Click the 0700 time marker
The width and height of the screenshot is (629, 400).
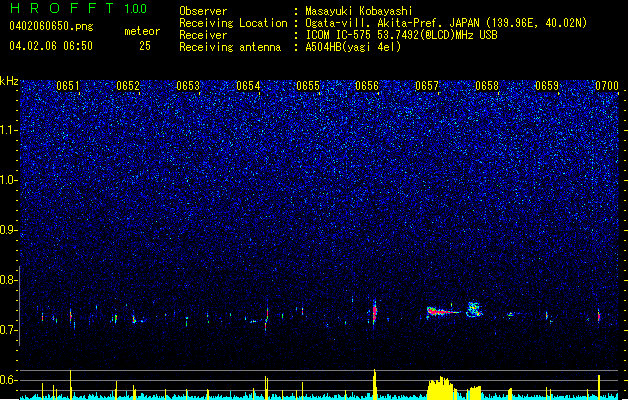click(607, 86)
